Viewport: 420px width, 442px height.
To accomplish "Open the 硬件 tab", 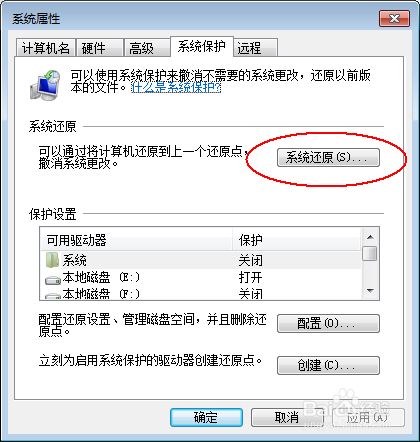I will [100, 48].
